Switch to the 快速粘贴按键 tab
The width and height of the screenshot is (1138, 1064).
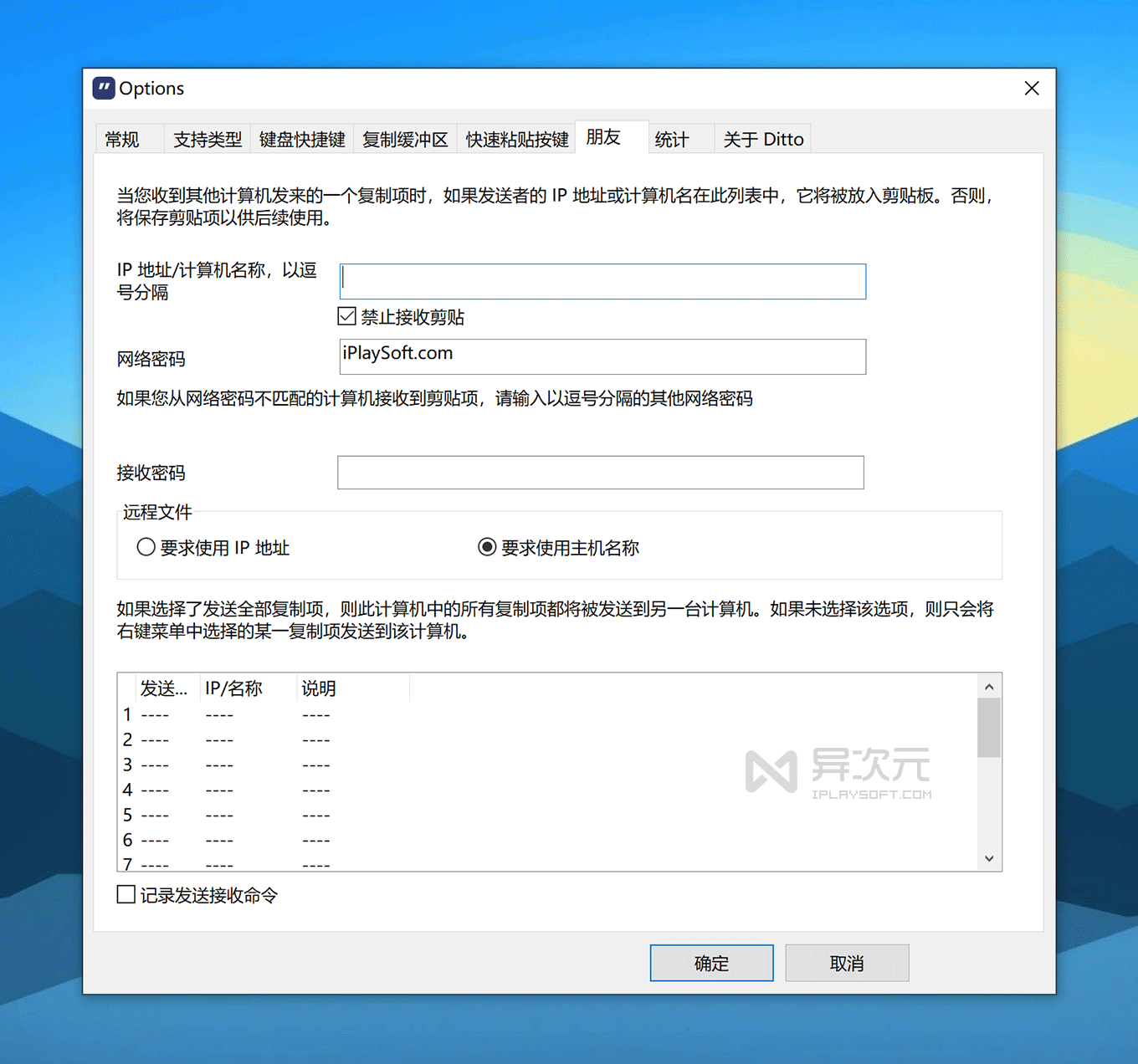pyautogui.click(x=516, y=139)
